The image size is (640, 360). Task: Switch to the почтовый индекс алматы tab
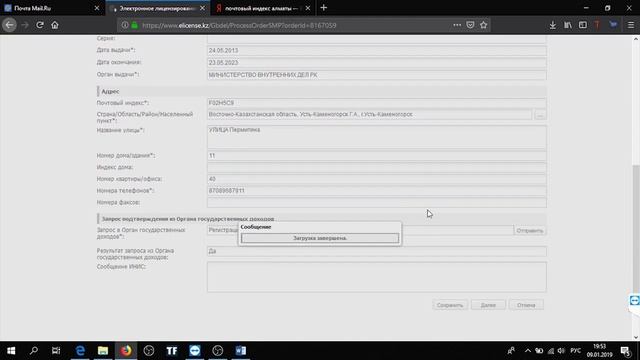pyautogui.click(x=262, y=8)
